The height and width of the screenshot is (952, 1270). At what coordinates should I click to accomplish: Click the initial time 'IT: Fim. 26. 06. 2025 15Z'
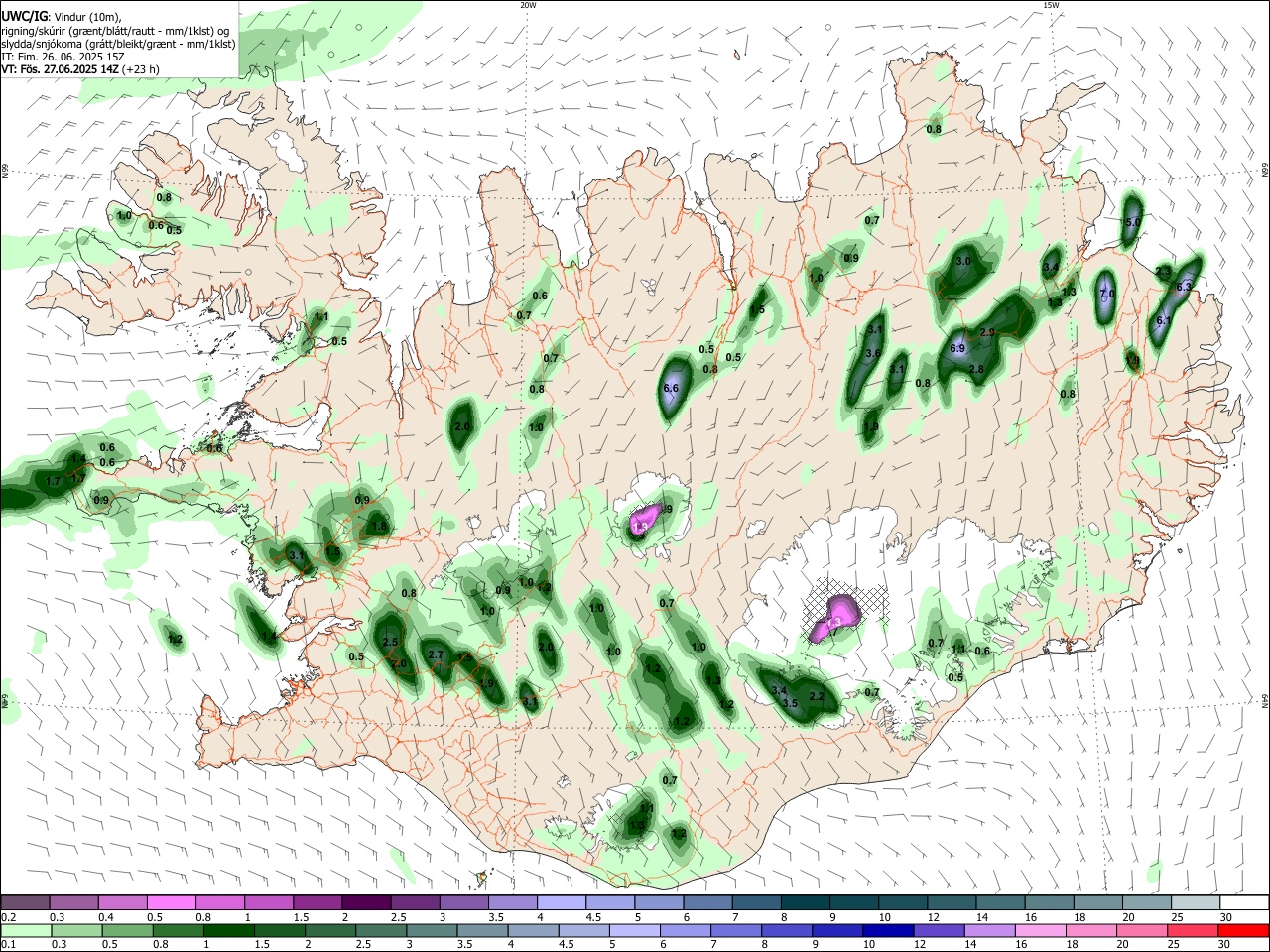pyautogui.click(x=63, y=57)
